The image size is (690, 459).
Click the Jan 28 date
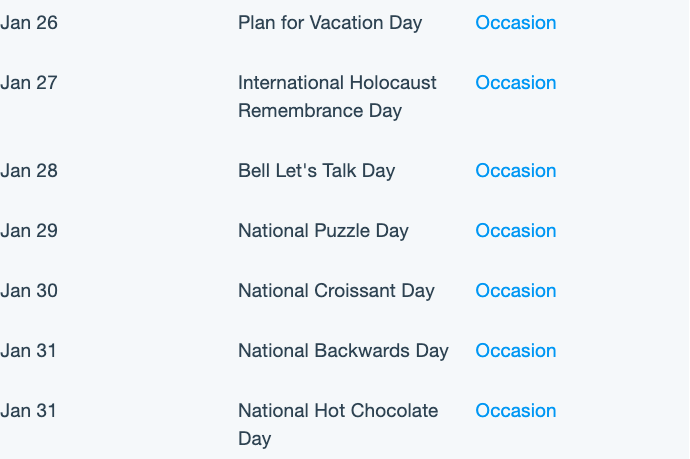(x=29, y=171)
